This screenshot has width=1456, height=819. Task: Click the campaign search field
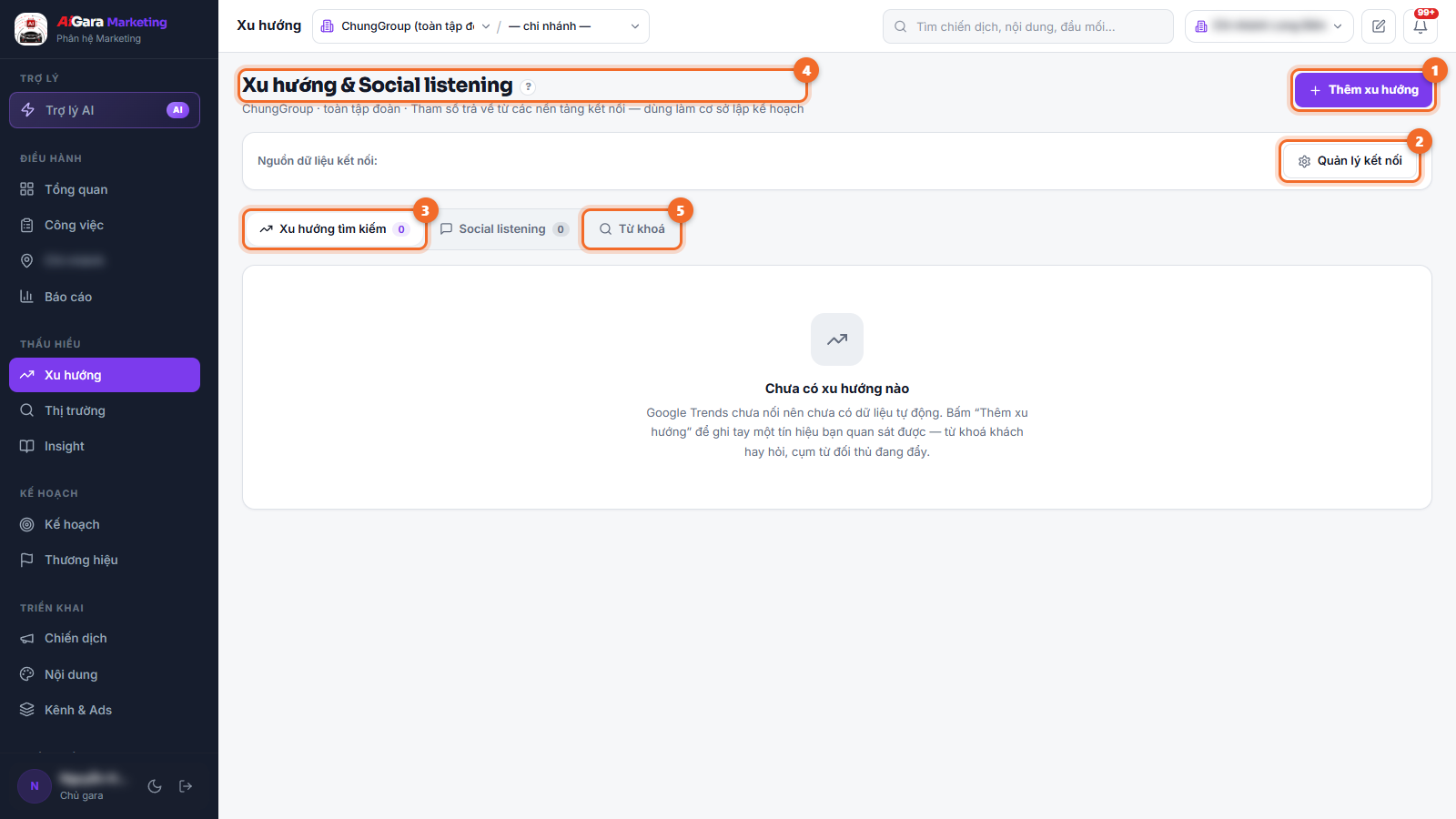coord(1028,26)
